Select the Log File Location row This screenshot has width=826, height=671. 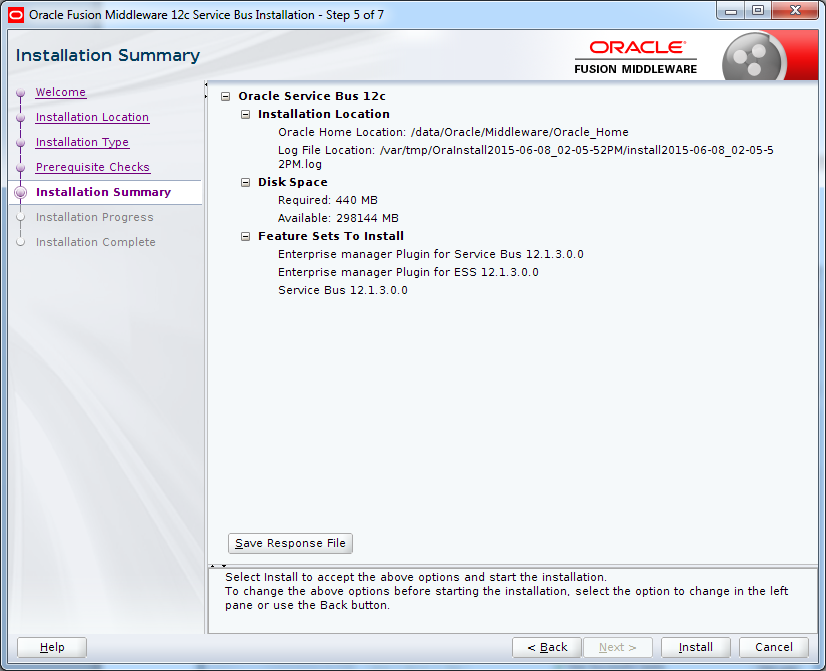click(526, 157)
